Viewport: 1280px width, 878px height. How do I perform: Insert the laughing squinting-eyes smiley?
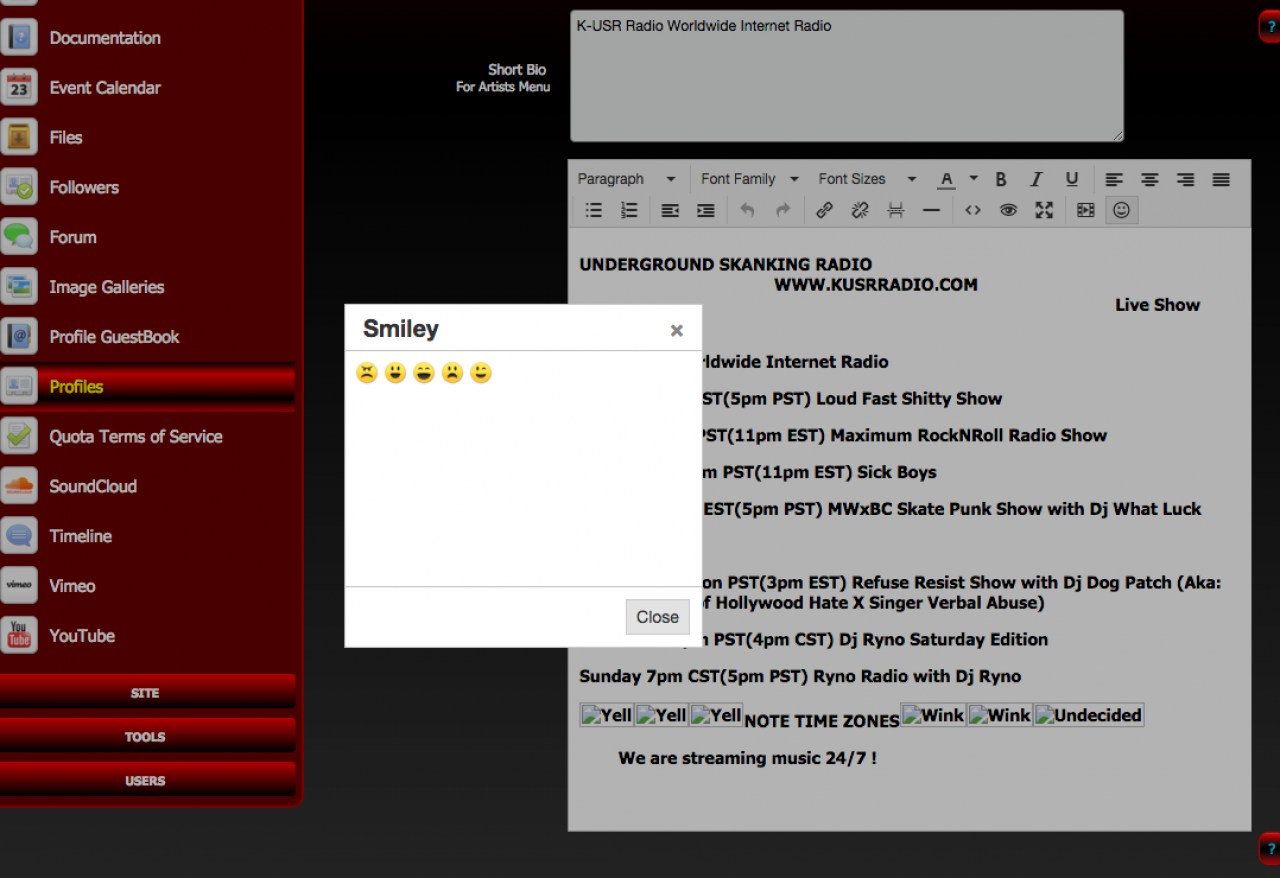[x=424, y=373]
